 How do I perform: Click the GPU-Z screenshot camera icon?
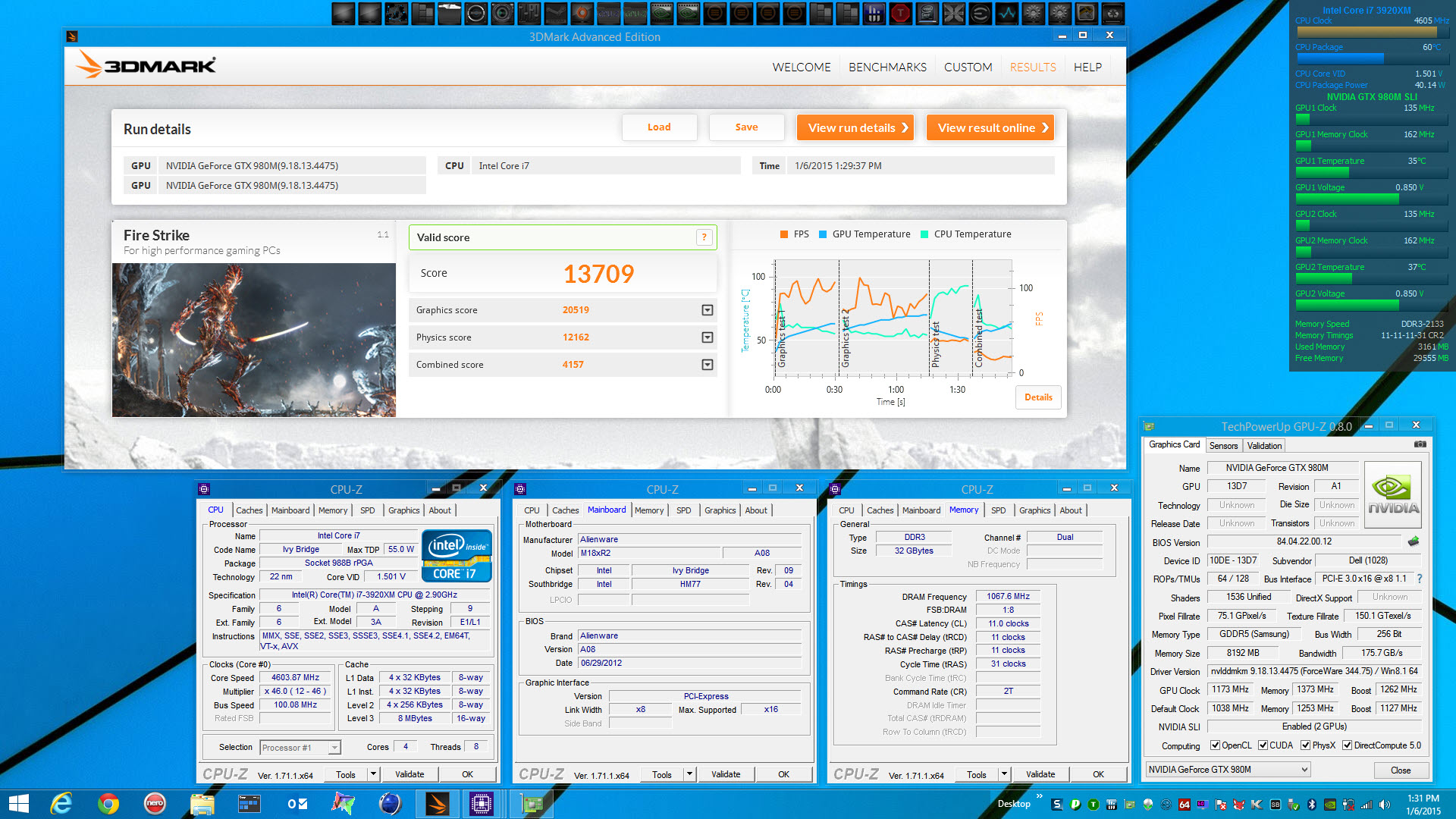click(x=1420, y=444)
